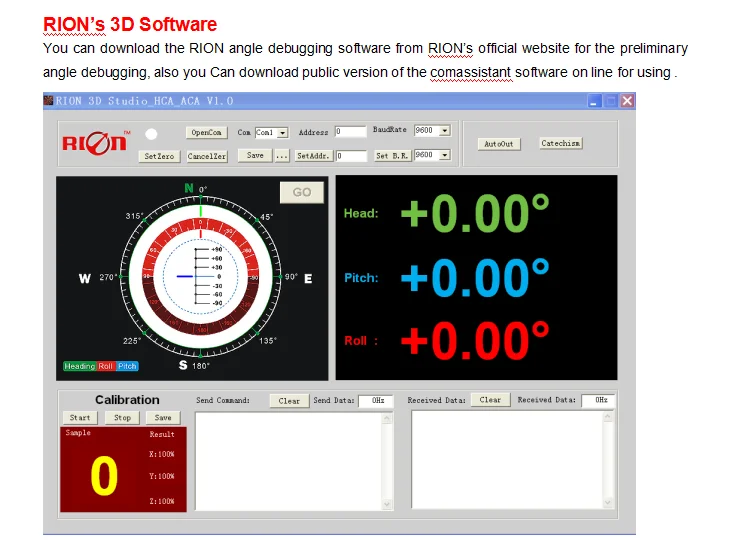
Task: Click the SetZero button
Action: click(x=159, y=156)
